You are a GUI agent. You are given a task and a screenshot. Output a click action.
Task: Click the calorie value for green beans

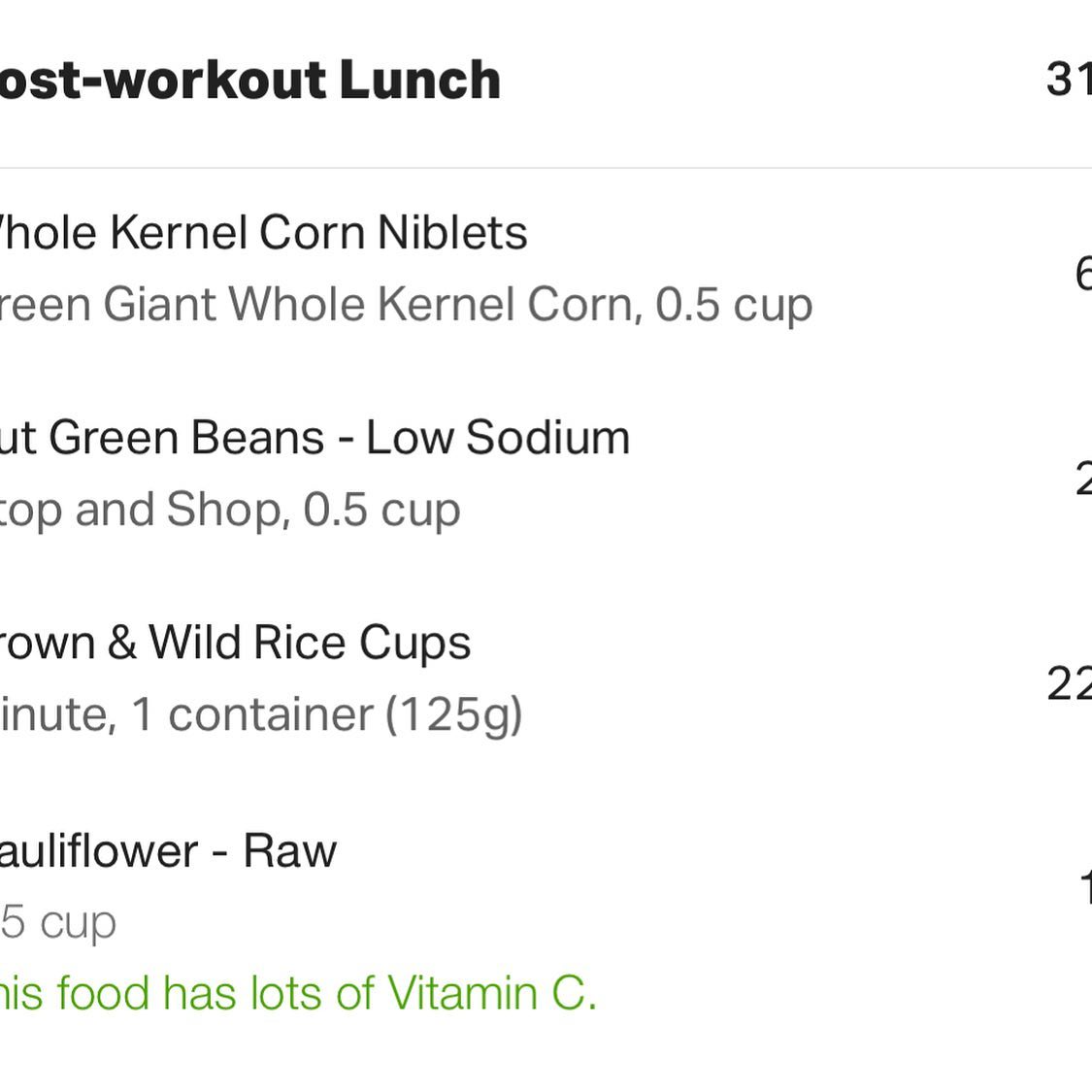tap(1082, 479)
